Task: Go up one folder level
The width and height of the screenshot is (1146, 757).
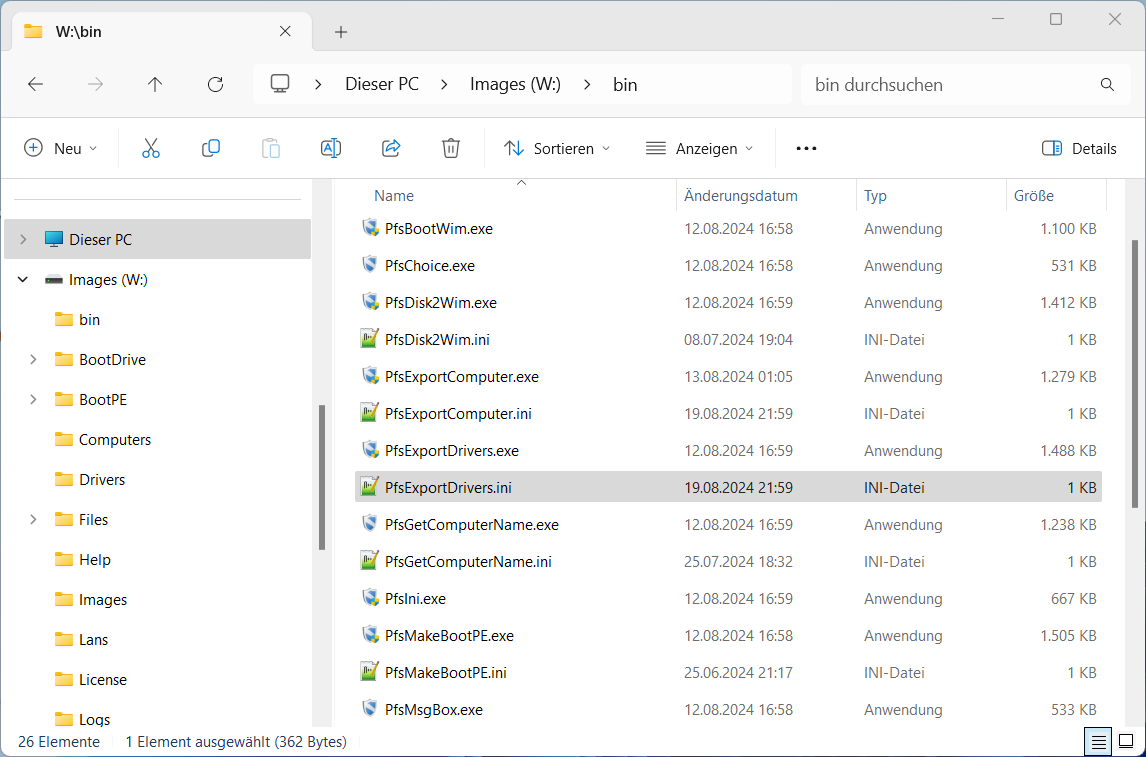Action: [155, 85]
